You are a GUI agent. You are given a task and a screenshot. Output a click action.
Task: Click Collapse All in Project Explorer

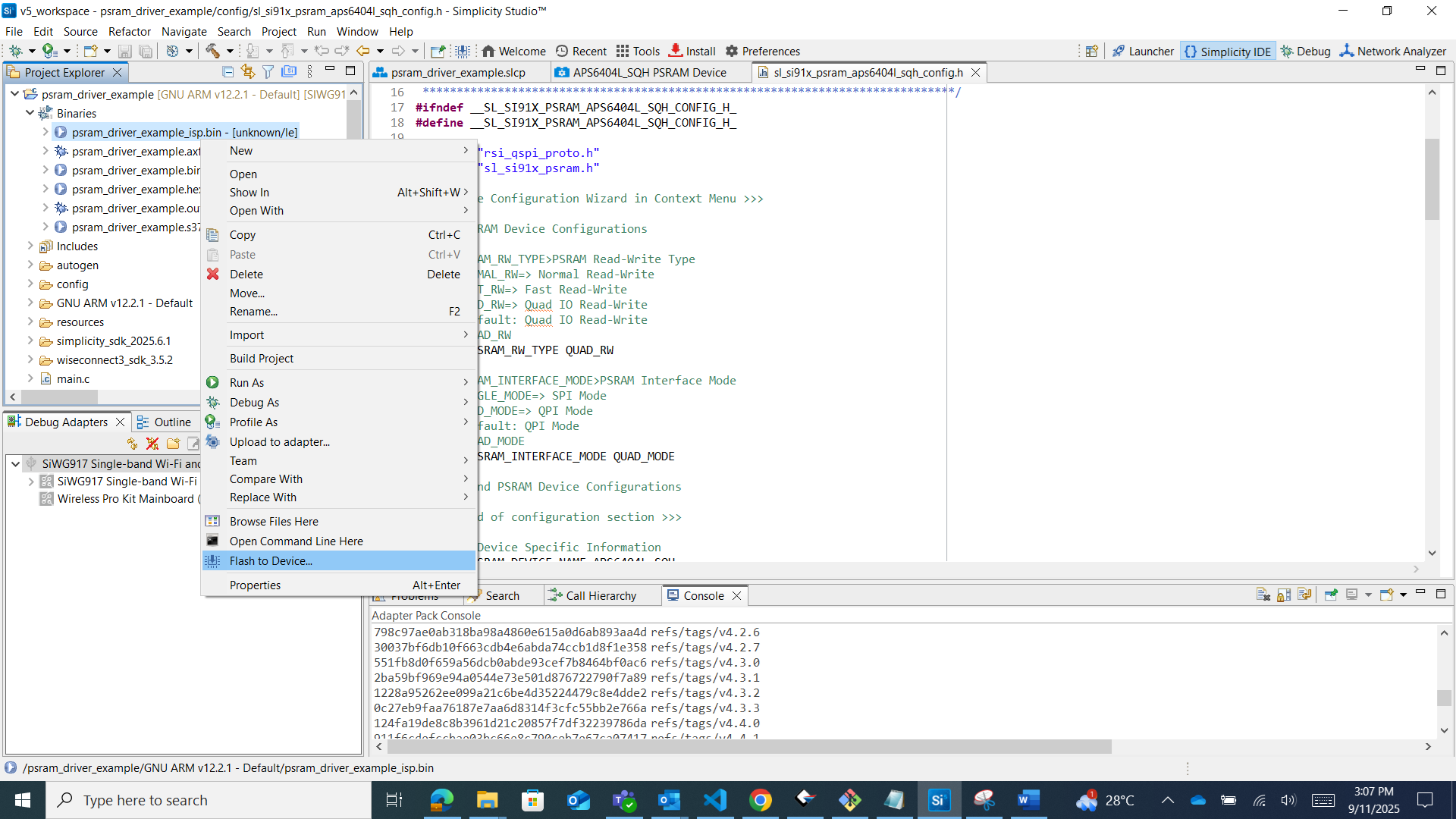coord(227,71)
